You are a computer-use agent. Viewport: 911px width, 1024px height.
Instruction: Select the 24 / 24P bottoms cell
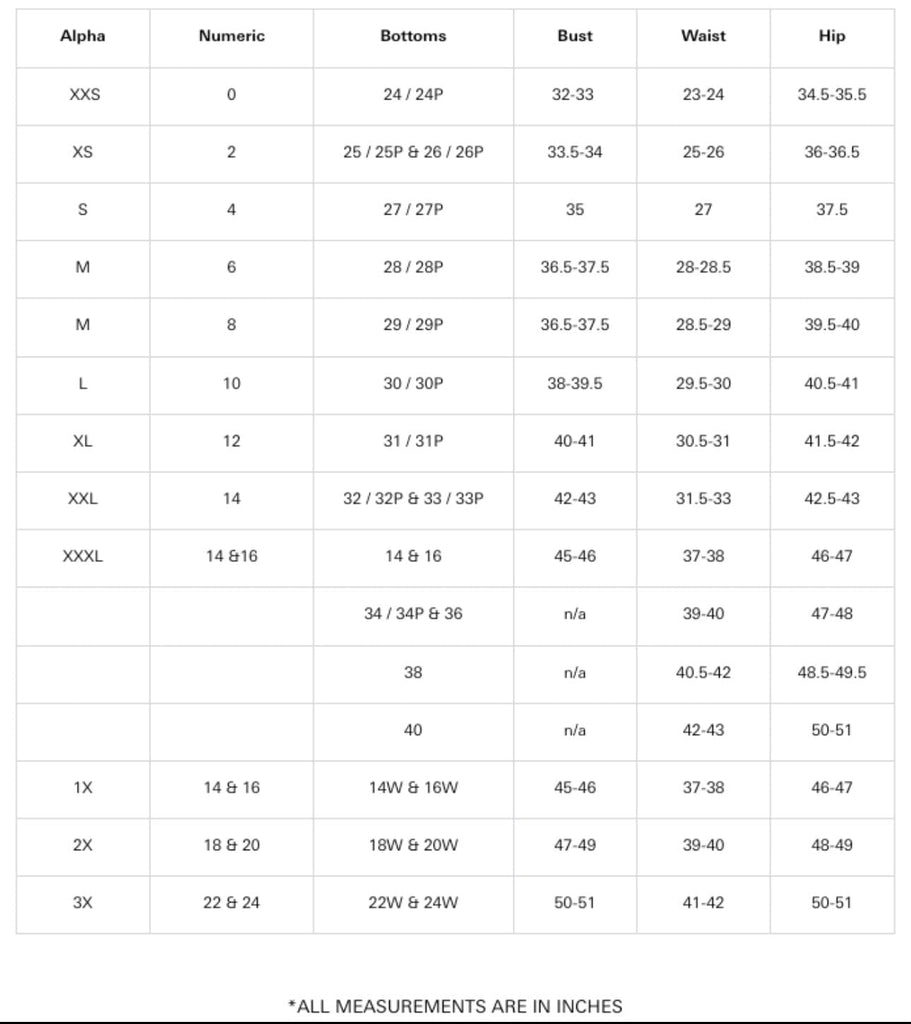tap(413, 95)
